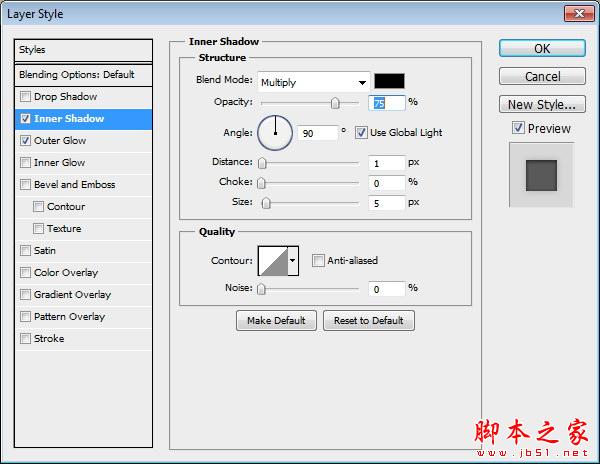Screen dimensions: 600x464
Task: Select the Gradient Overlay row
Action: [83, 295]
